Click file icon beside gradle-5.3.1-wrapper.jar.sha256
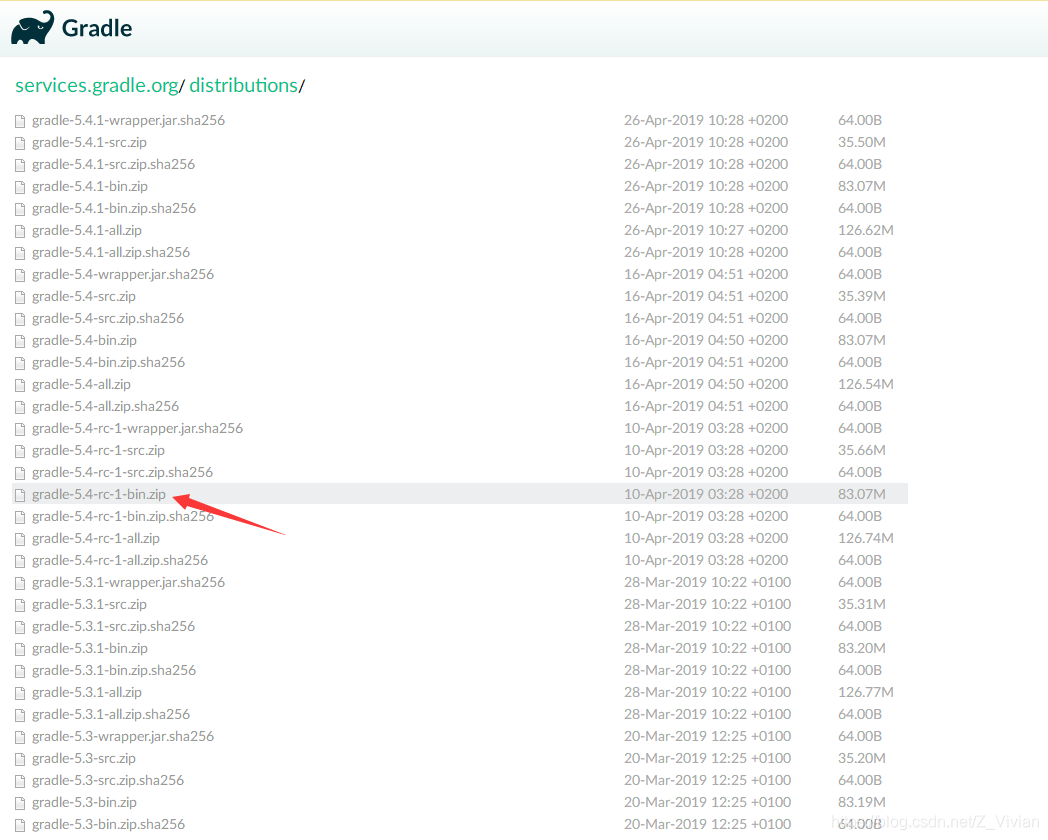Image resolution: width=1048 pixels, height=840 pixels. tap(20, 583)
